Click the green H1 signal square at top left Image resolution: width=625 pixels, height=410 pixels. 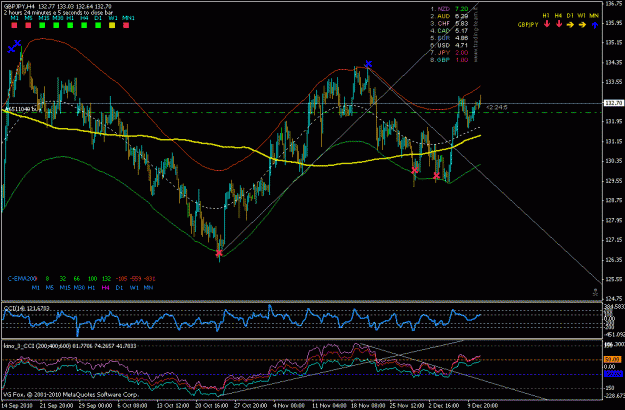[70, 26]
